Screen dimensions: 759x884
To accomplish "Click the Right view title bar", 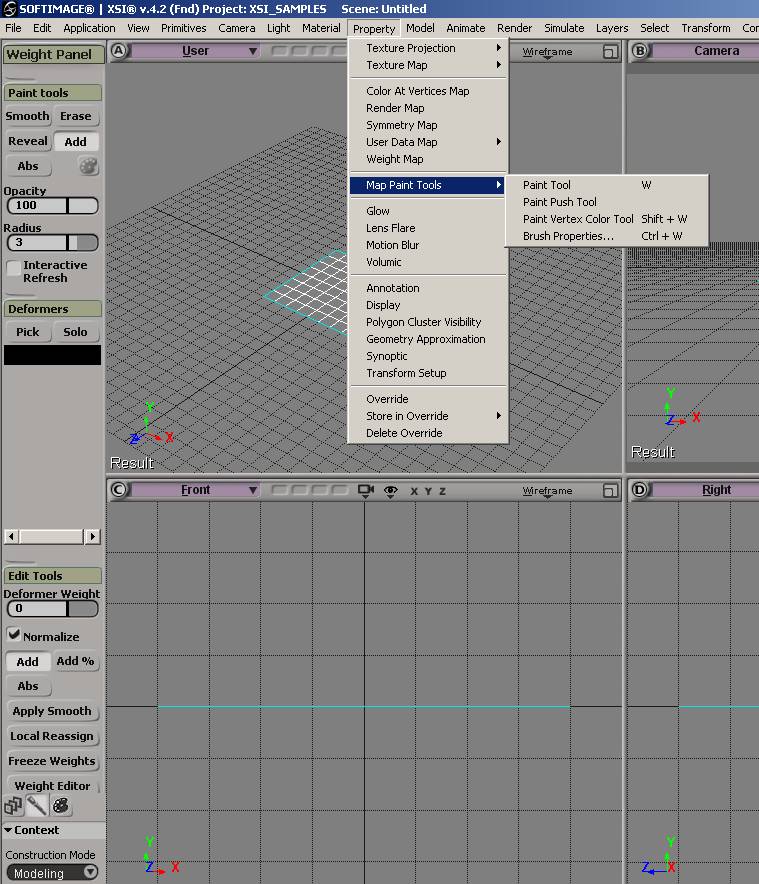I will [705, 490].
